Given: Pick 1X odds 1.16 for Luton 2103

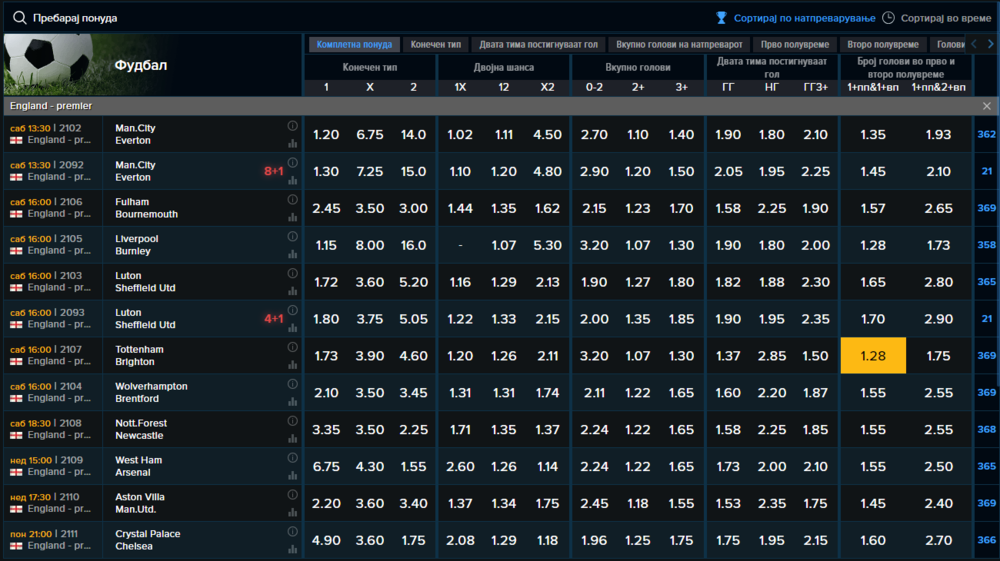Looking at the screenshot, I should [x=460, y=282].
